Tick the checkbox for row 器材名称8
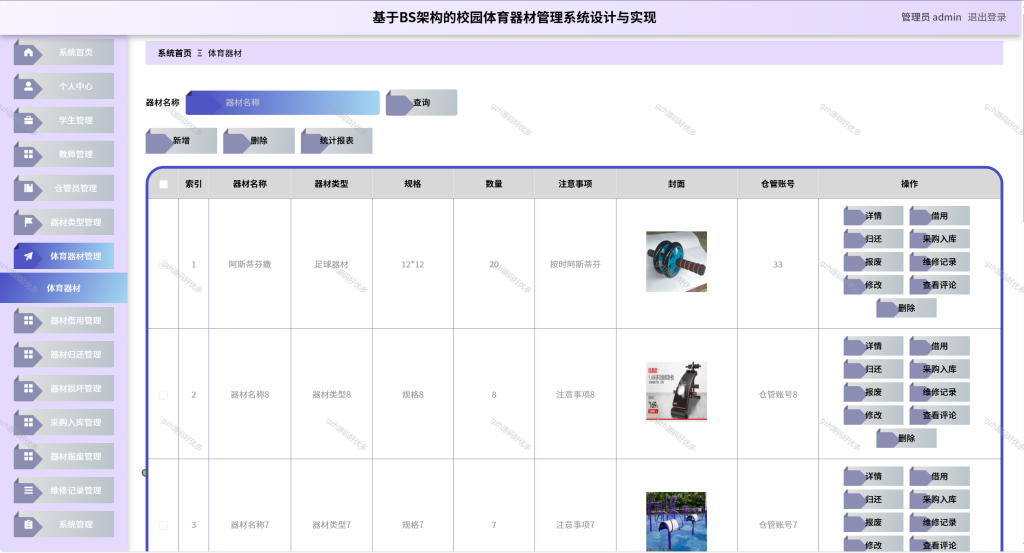1024x553 pixels. pyautogui.click(x=163, y=395)
